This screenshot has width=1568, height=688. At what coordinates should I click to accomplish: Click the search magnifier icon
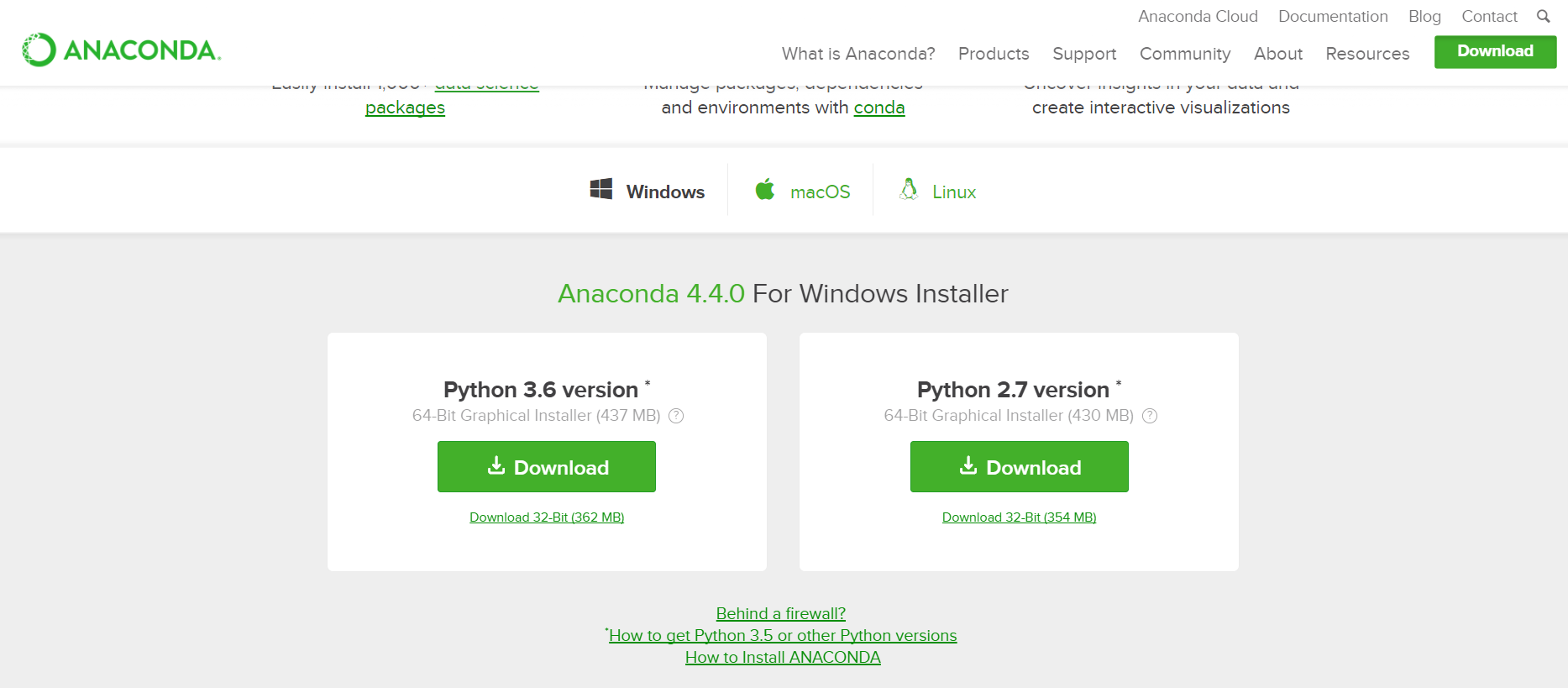coord(1543,16)
